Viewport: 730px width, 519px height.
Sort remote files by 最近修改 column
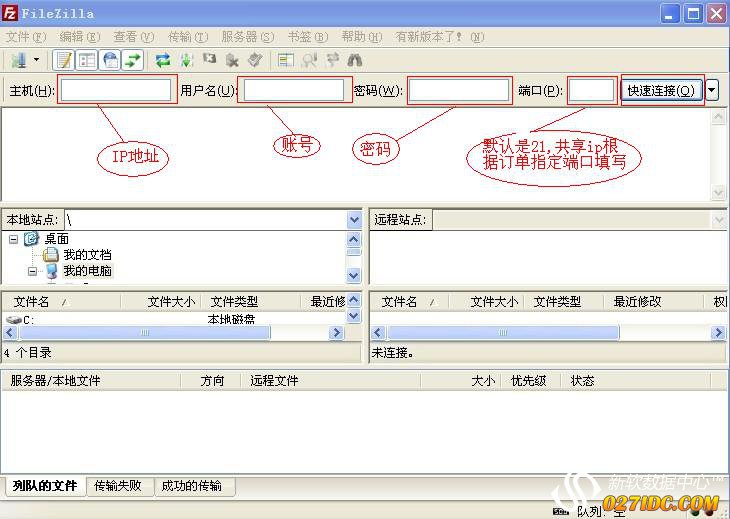tap(653, 302)
